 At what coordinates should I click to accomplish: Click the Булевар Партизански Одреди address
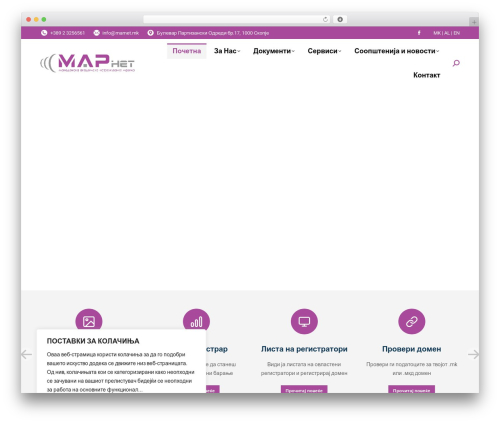213,33
